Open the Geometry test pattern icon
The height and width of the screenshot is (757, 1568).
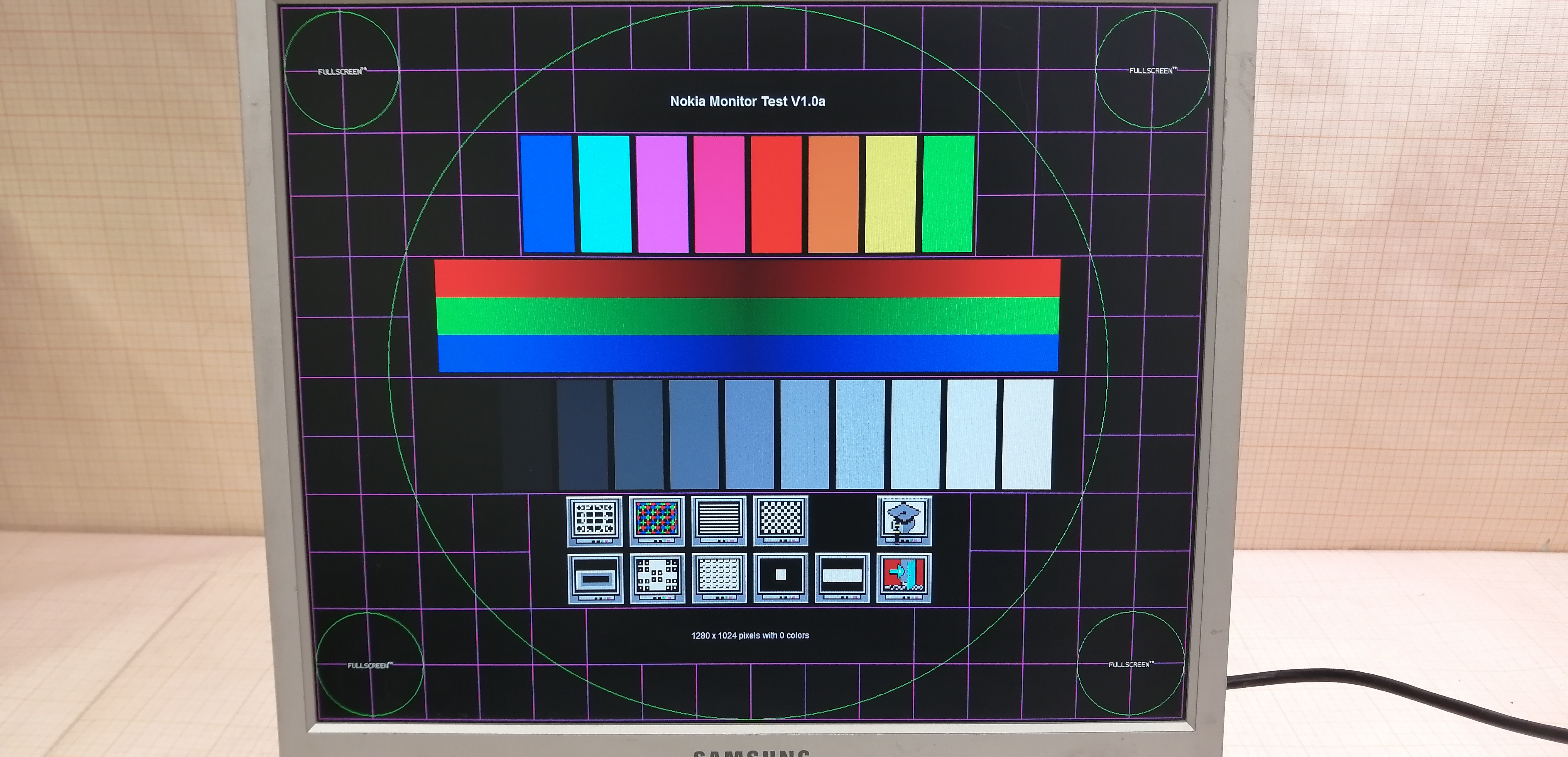[595, 521]
